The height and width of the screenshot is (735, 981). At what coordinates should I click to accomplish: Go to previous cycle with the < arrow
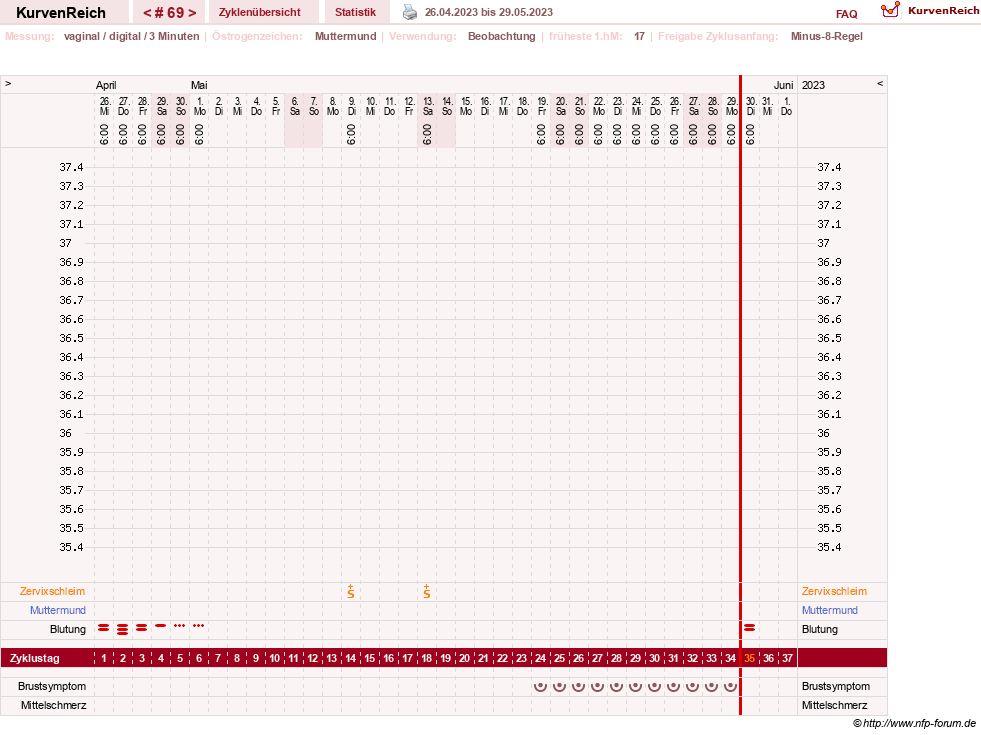click(147, 13)
